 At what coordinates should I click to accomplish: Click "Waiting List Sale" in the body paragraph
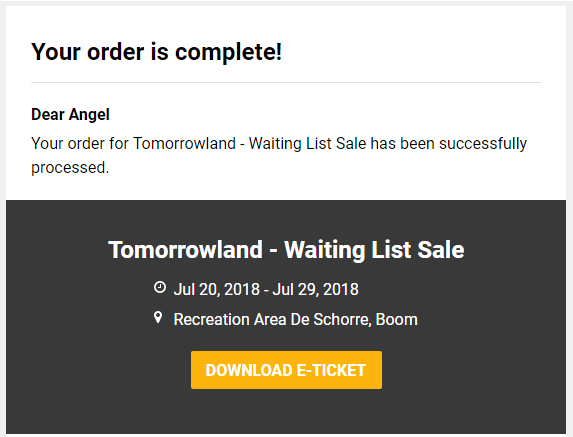click(x=307, y=143)
